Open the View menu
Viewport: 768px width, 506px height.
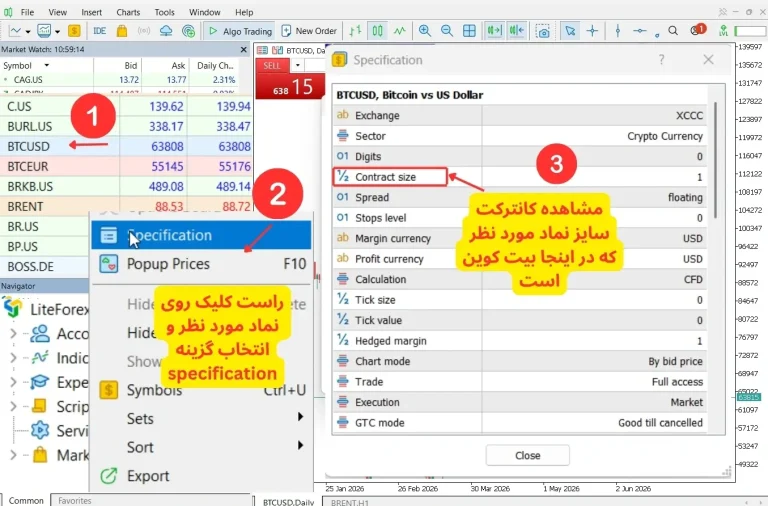(57, 12)
